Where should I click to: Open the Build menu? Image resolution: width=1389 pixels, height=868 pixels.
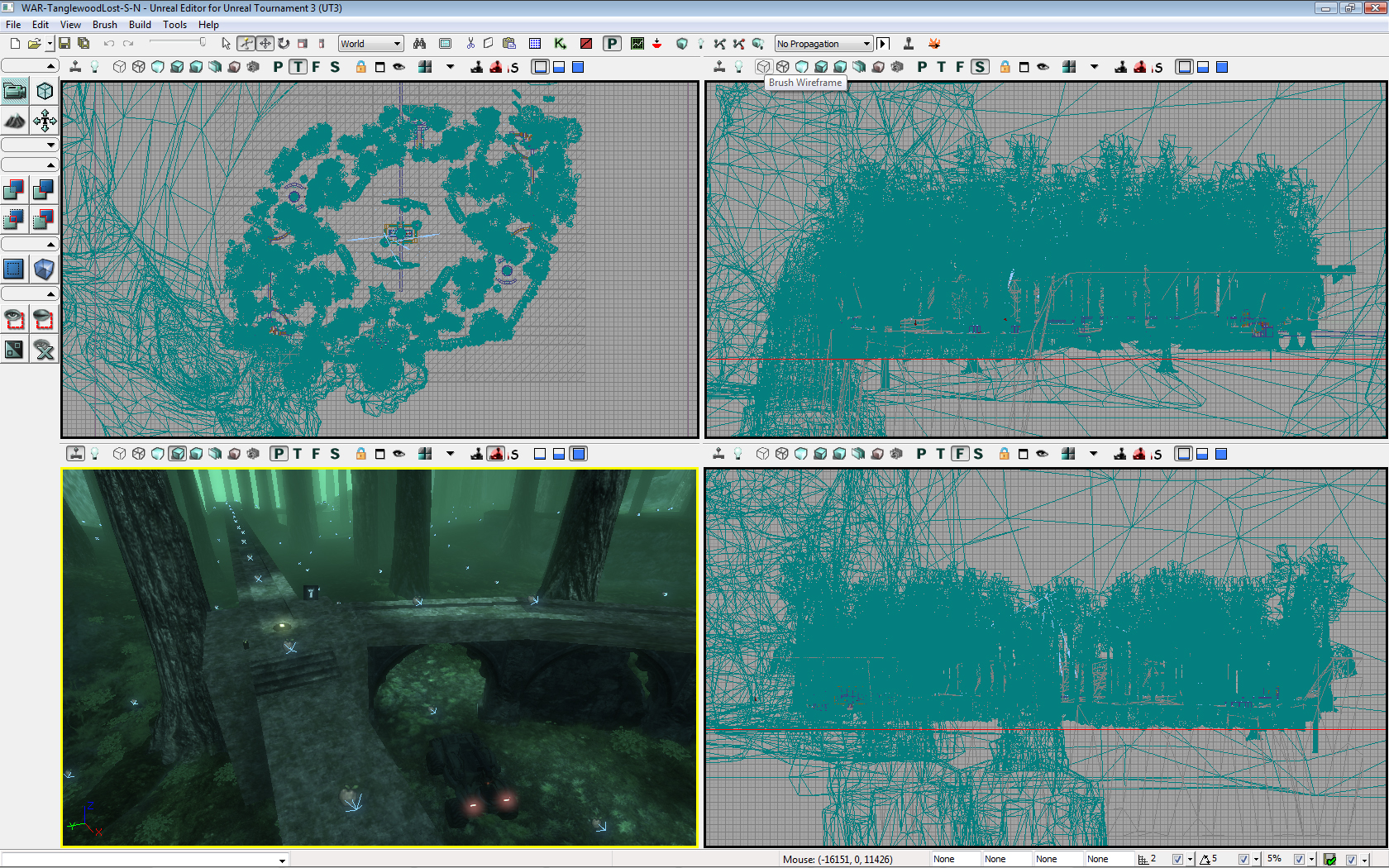(140, 25)
